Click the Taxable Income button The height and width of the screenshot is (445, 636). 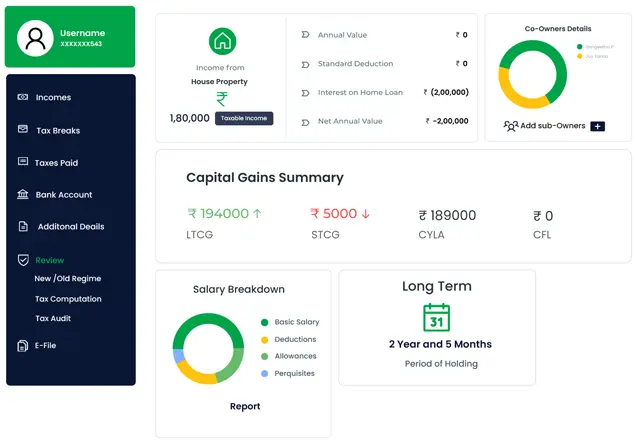243,118
